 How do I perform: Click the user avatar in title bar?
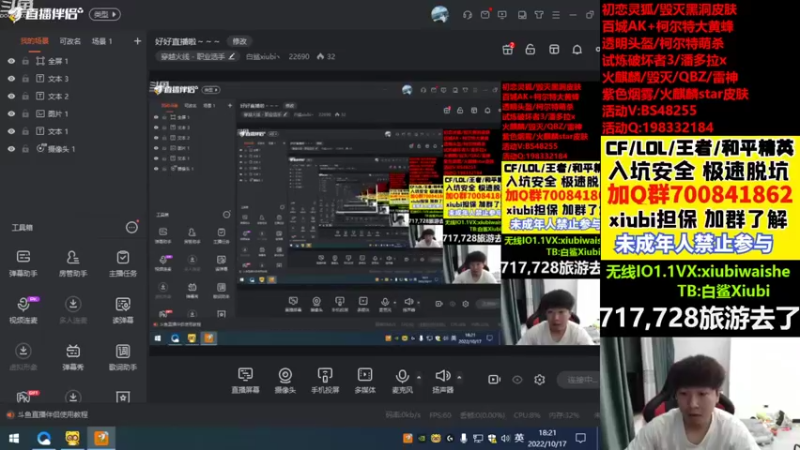[x=439, y=14]
